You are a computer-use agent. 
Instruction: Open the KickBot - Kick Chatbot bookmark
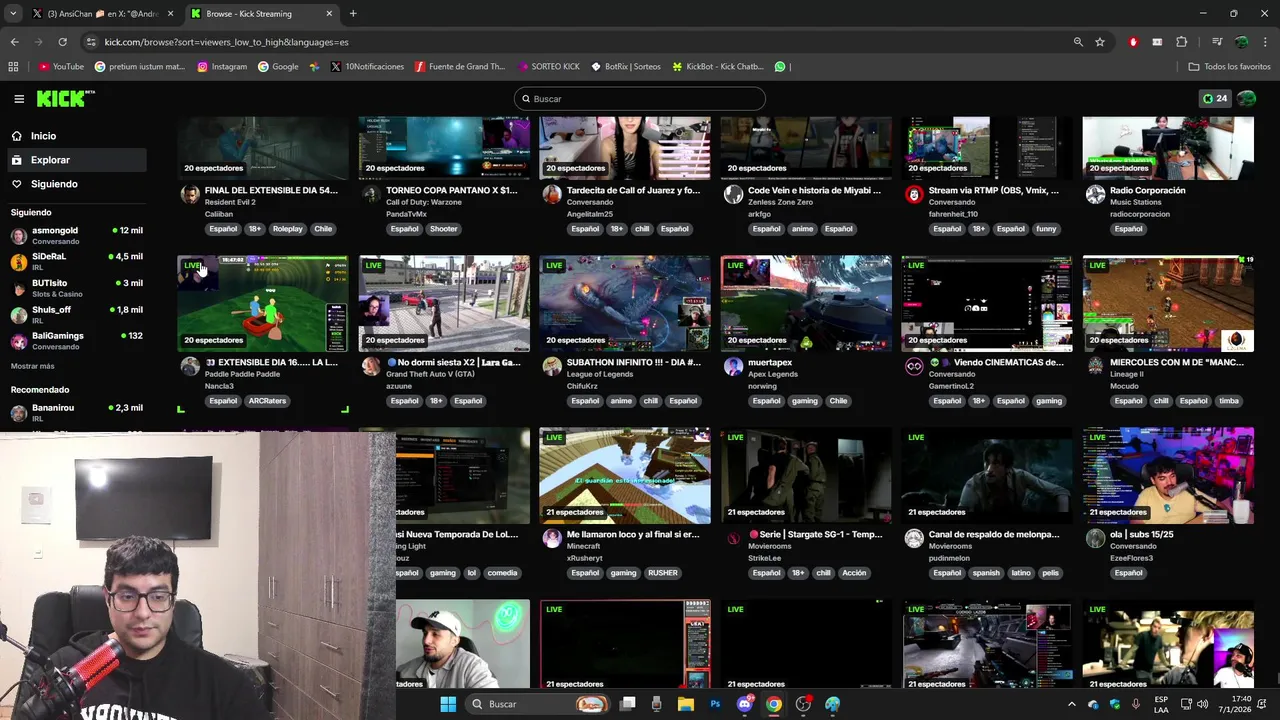(718, 67)
